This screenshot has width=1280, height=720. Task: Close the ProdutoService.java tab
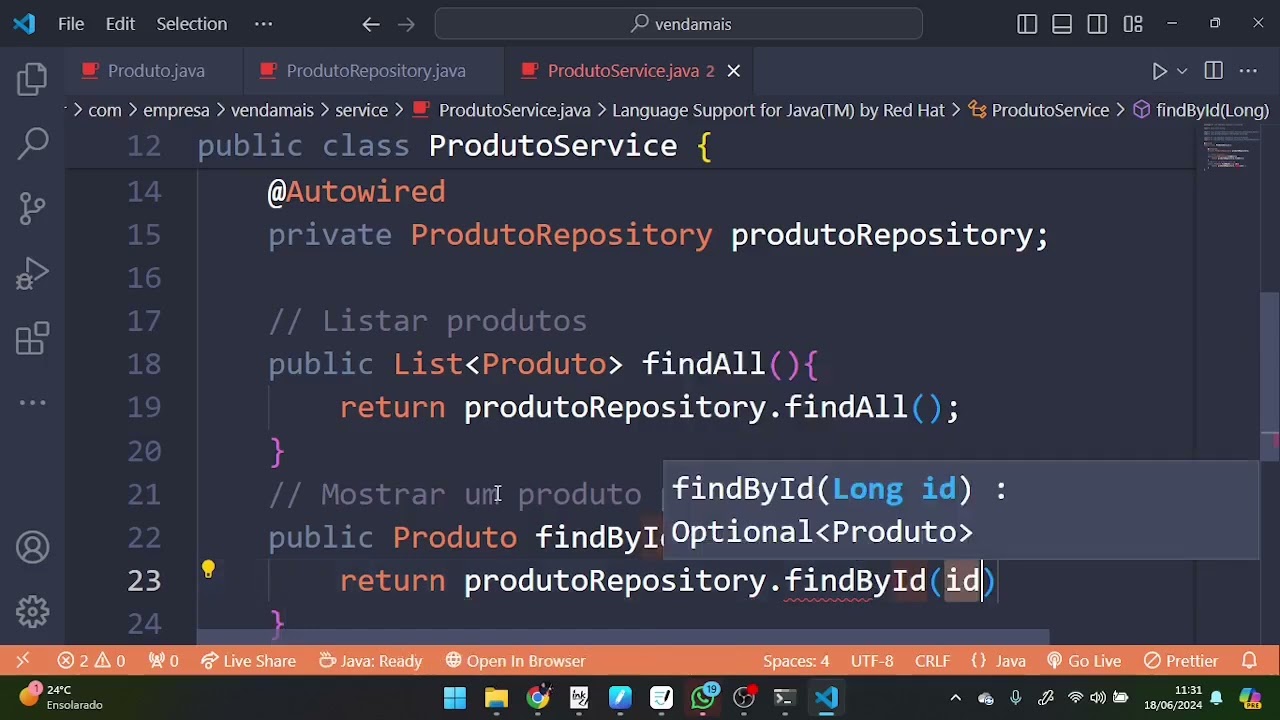734,71
